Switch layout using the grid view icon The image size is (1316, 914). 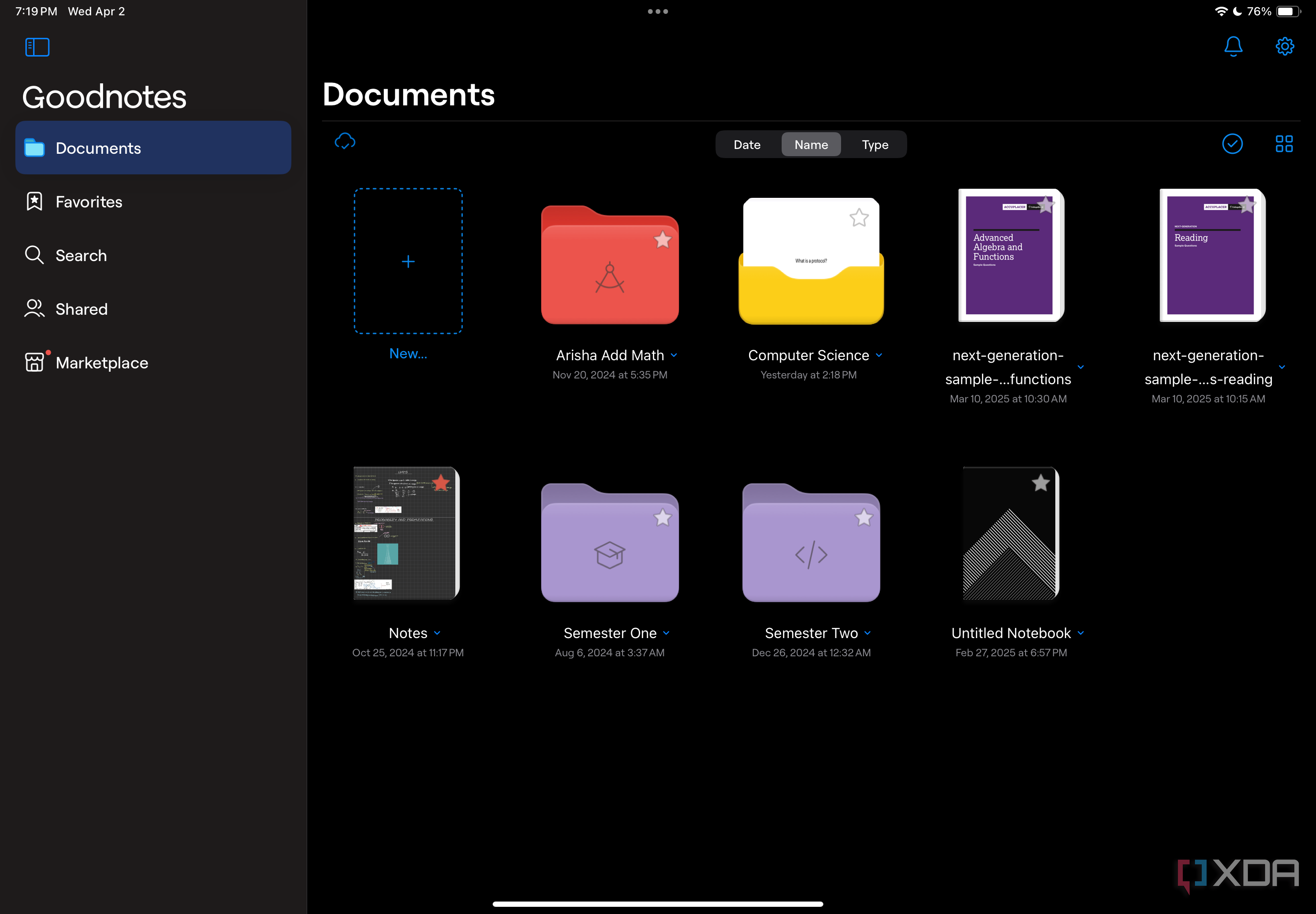coord(1284,144)
